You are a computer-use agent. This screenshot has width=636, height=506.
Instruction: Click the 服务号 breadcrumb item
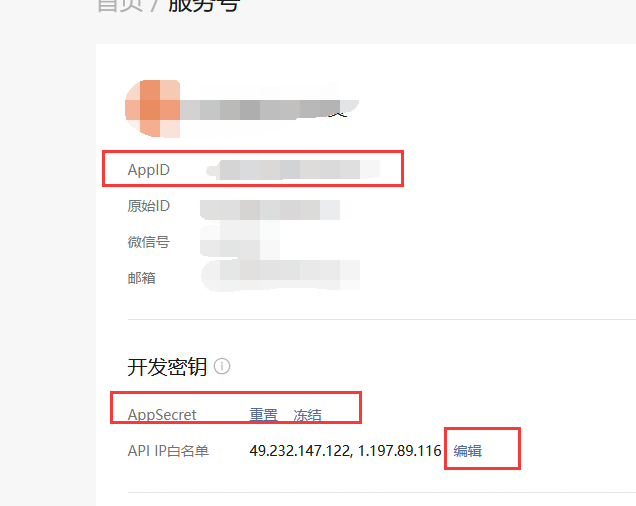[203, 6]
